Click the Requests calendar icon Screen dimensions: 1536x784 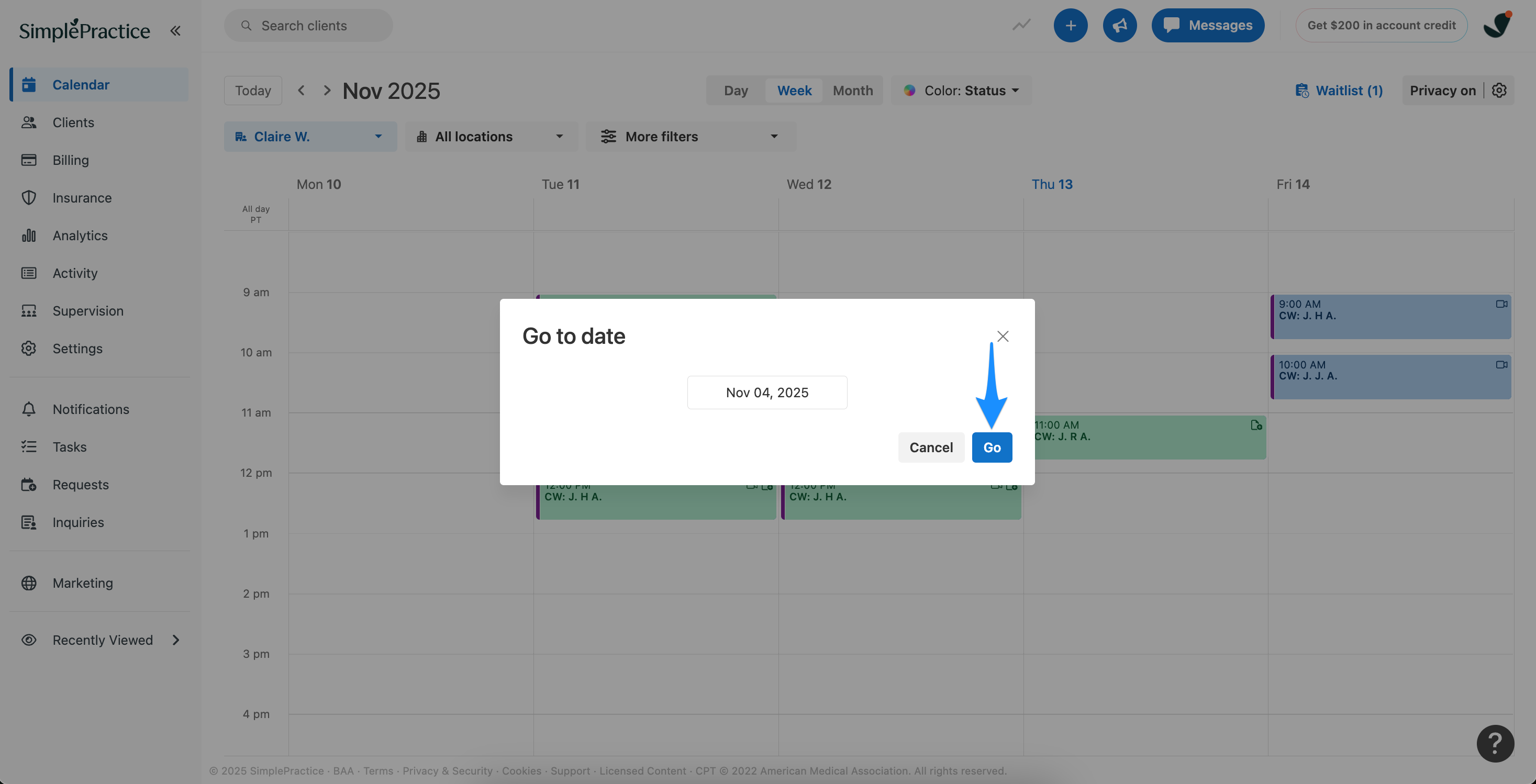pos(29,485)
